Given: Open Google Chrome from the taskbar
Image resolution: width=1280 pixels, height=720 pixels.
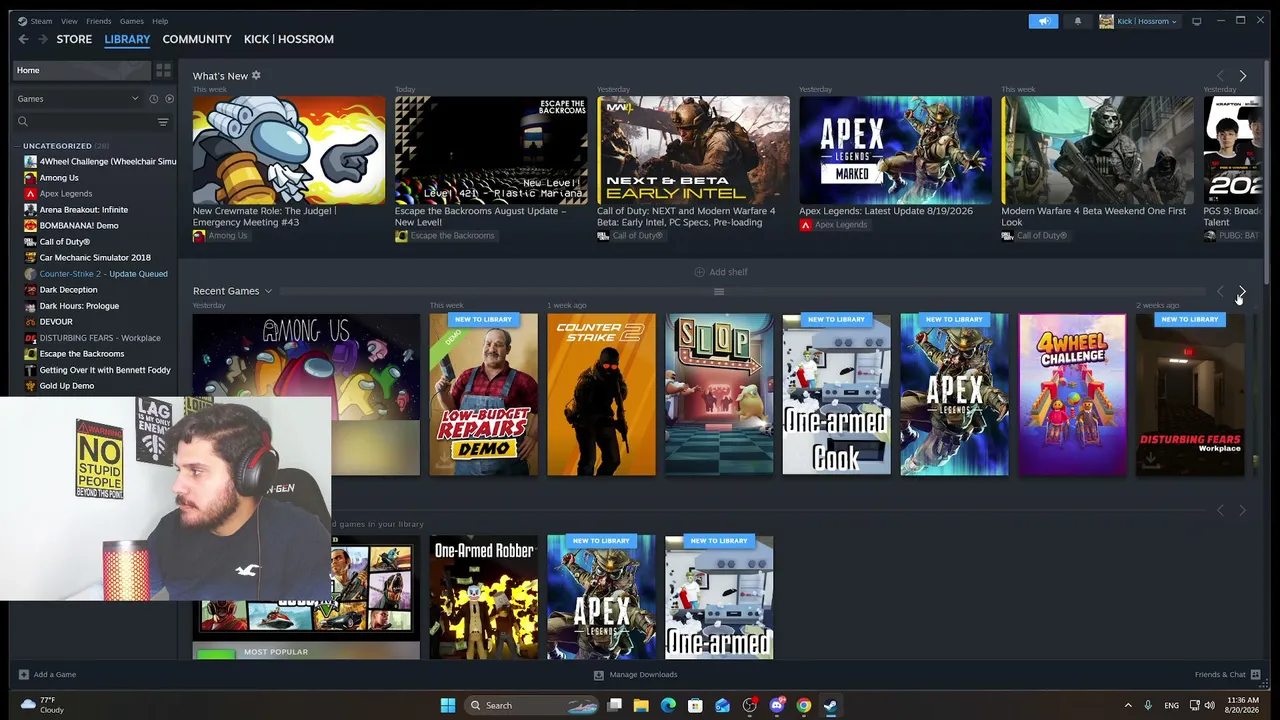Looking at the screenshot, I should coord(803,705).
